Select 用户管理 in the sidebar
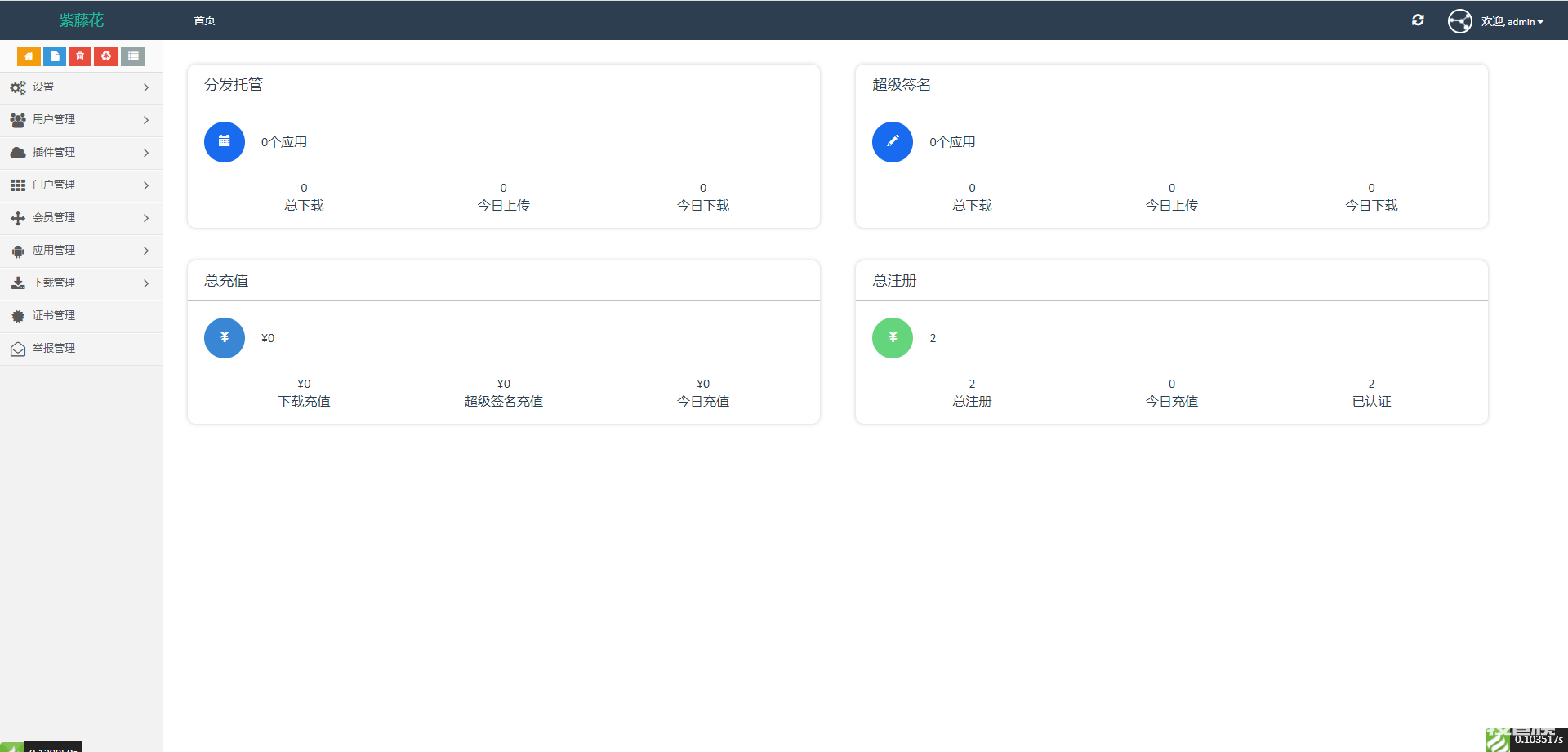This screenshot has height=752, width=1568. [81, 120]
